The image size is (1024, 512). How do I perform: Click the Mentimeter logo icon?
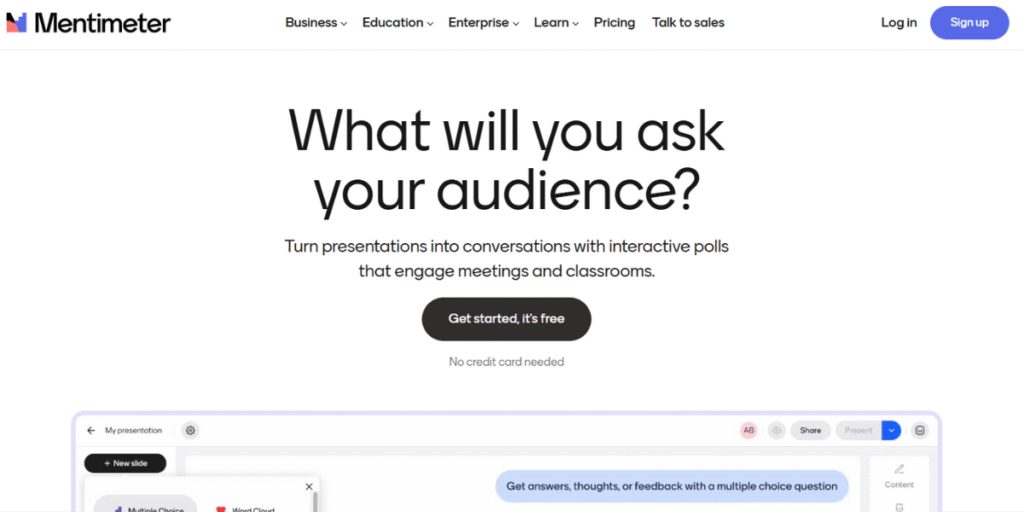(x=16, y=23)
